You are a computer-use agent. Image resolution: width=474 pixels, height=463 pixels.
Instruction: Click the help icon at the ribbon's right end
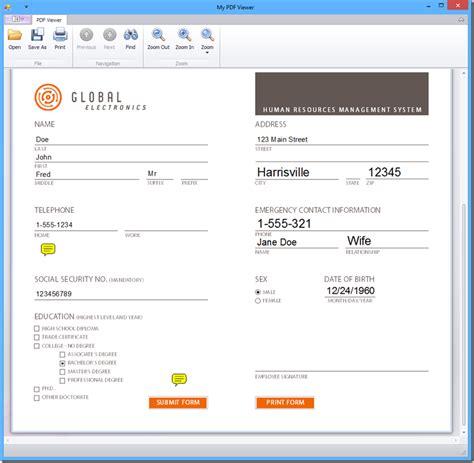coord(461,20)
